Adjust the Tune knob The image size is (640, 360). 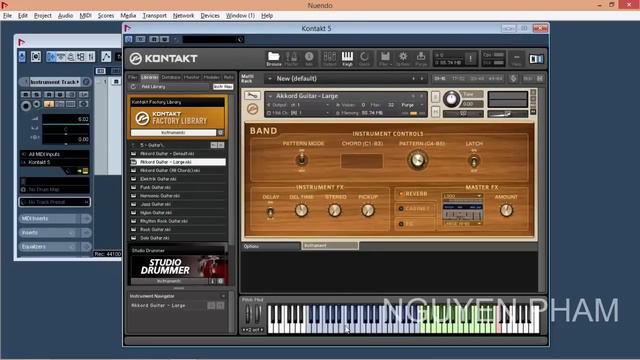[451, 99]
